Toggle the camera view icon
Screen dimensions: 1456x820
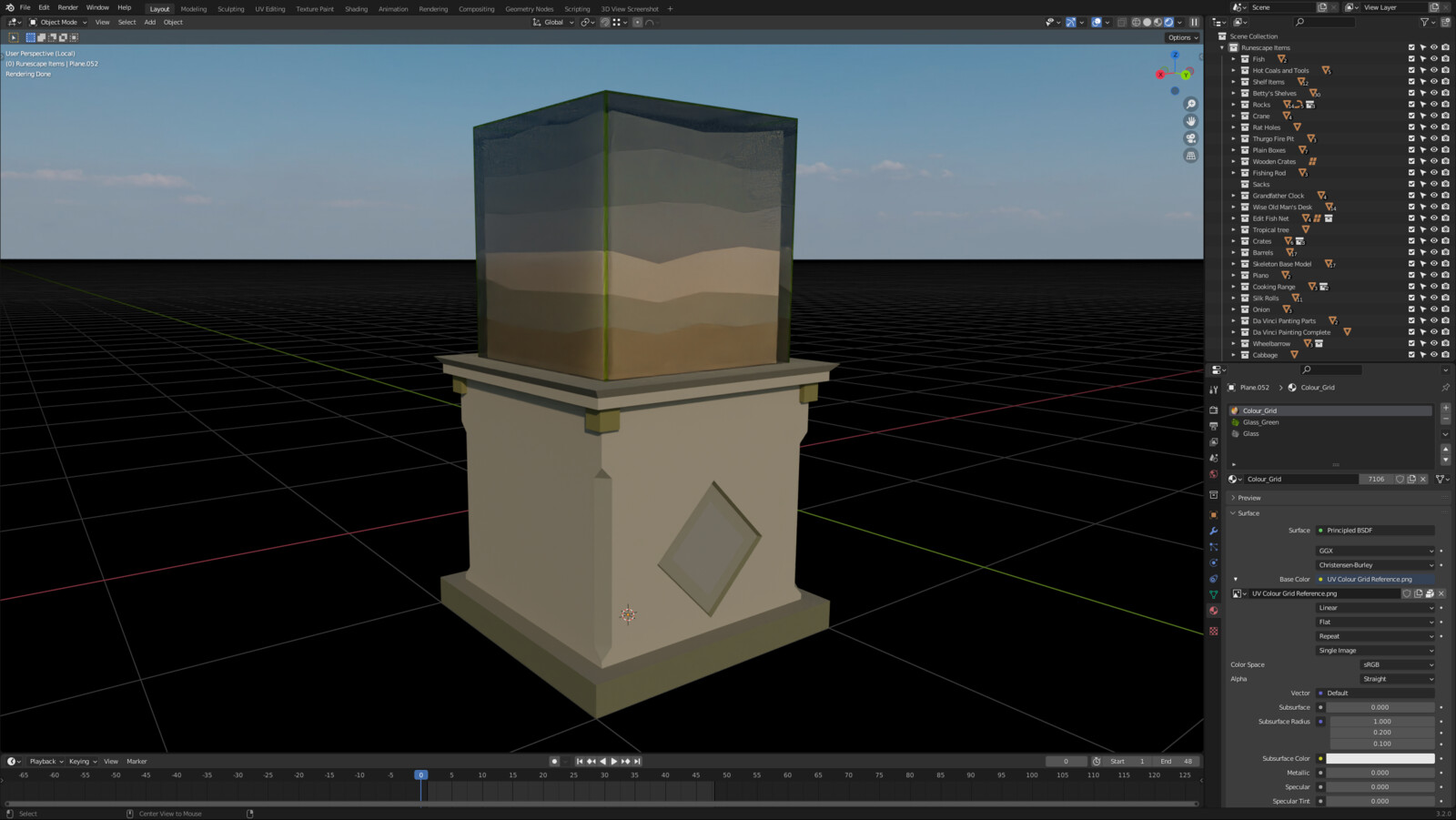point(1190,138)
